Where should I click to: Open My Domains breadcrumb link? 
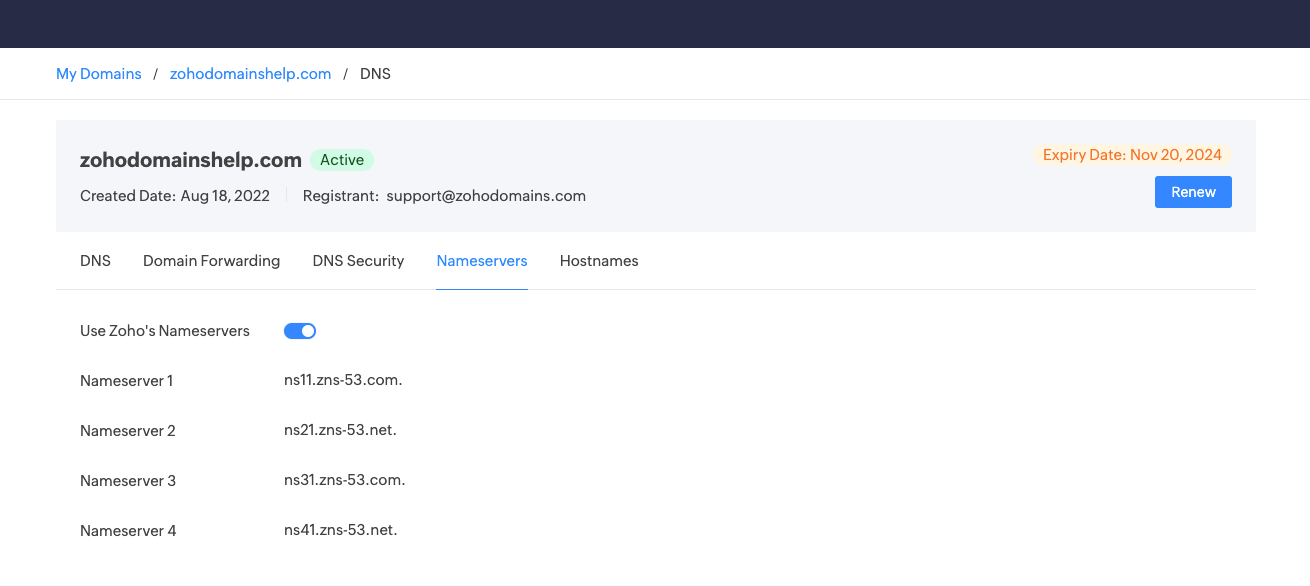(99, 74)
